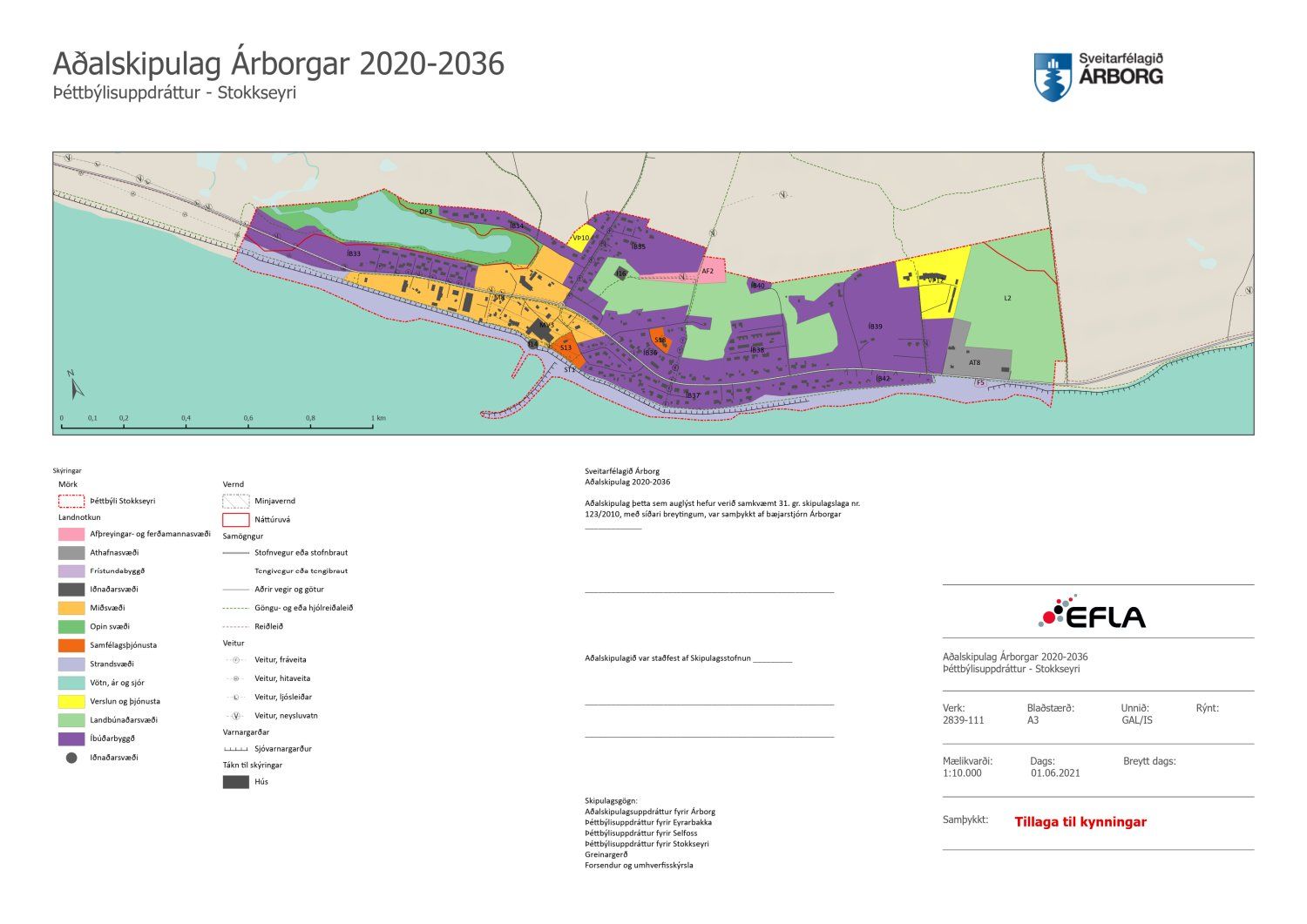Click the EFLA company logo
This screenshot has height=924, width=1307.
click(1093, 613)
